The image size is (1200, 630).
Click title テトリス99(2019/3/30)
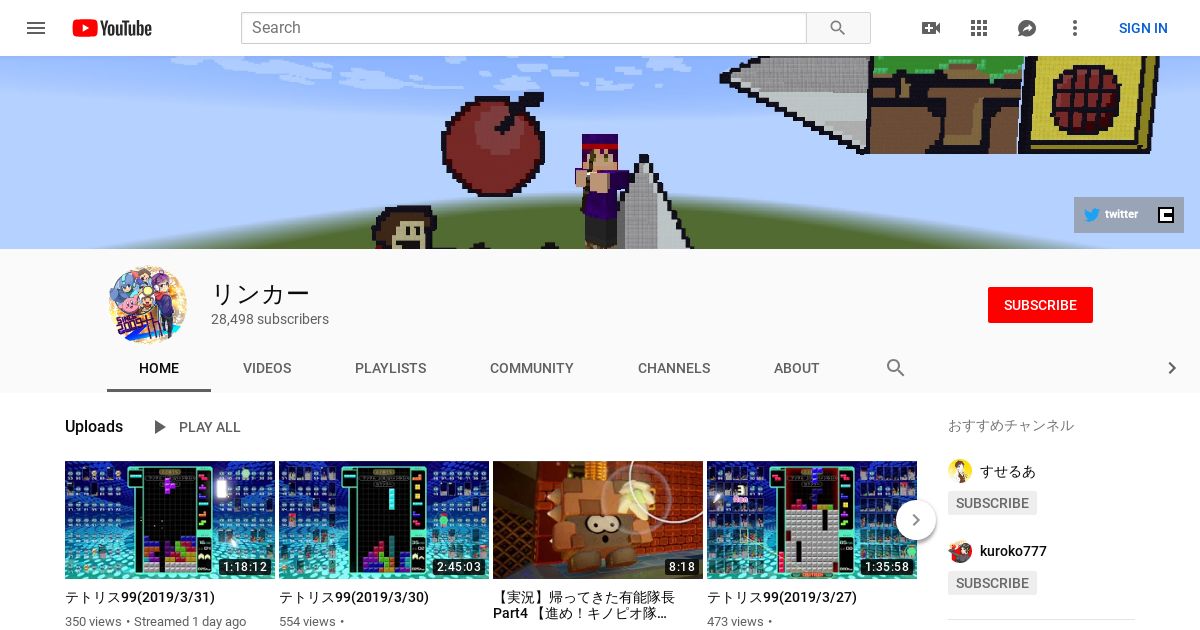click(x=354, y=597)
